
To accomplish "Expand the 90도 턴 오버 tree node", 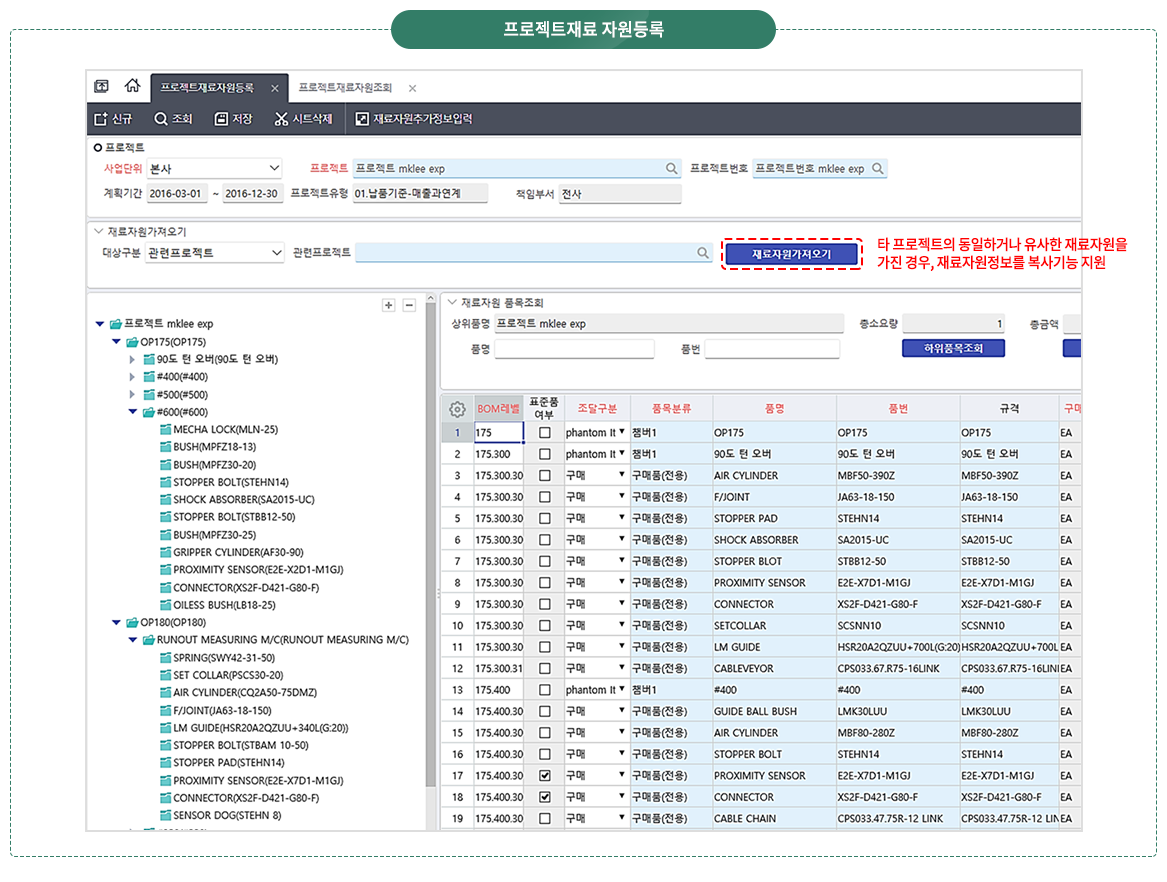I will 132,359.
